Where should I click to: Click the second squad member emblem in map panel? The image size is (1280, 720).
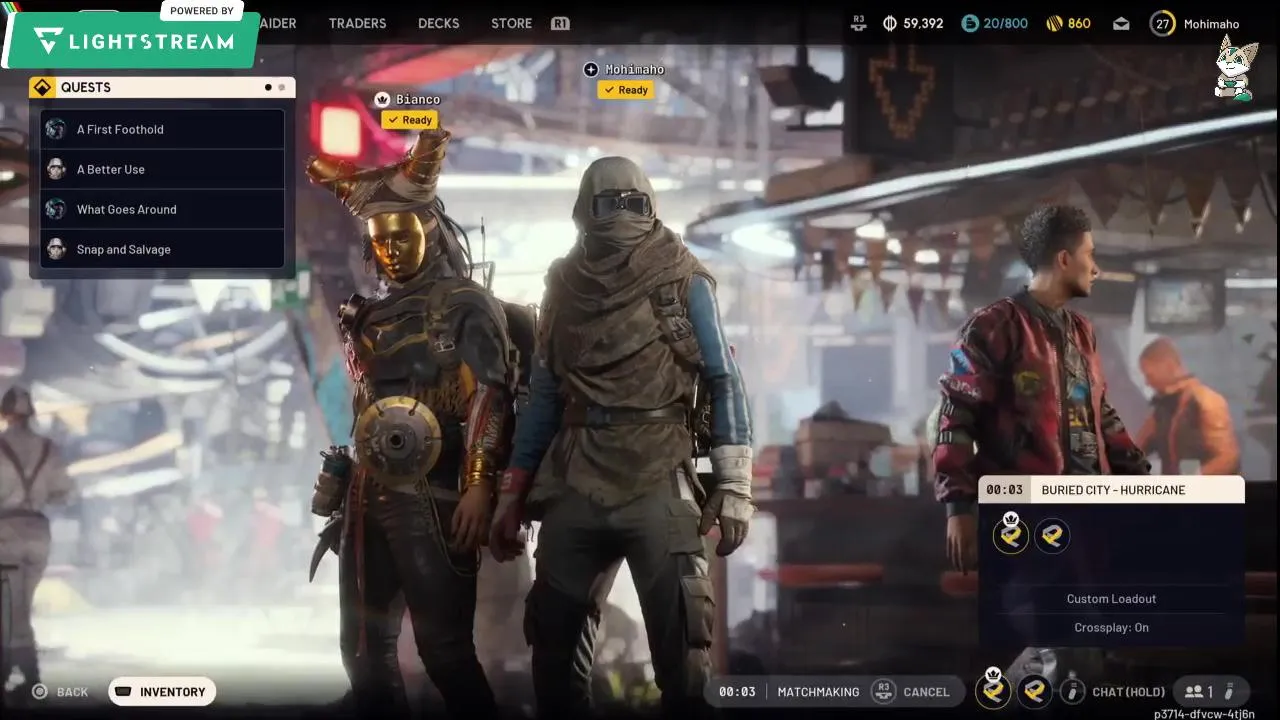point(1052,536)
